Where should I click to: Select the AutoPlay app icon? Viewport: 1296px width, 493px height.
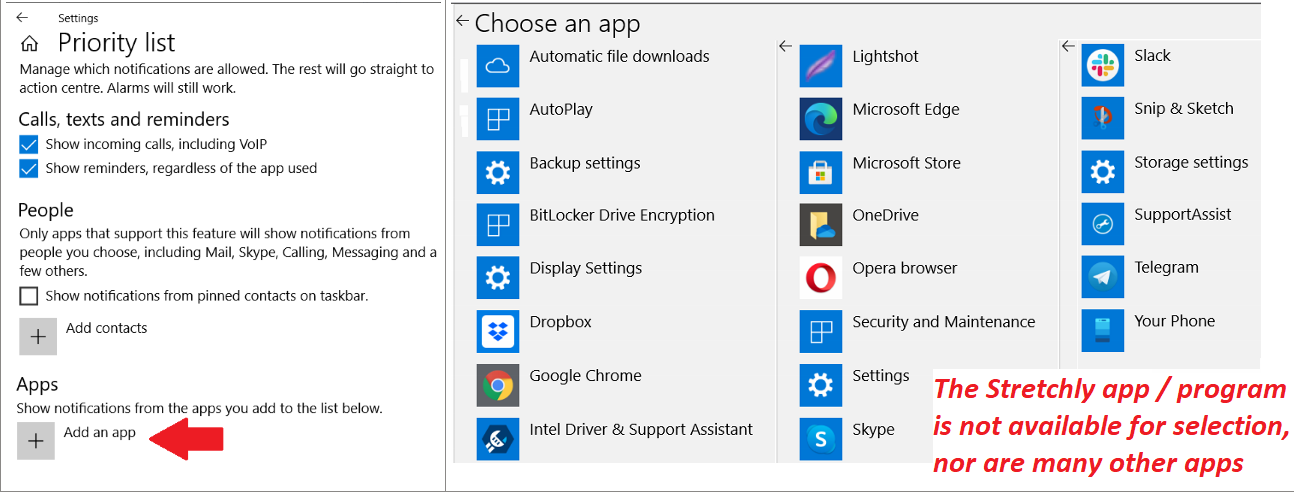(x=498, y=118)
